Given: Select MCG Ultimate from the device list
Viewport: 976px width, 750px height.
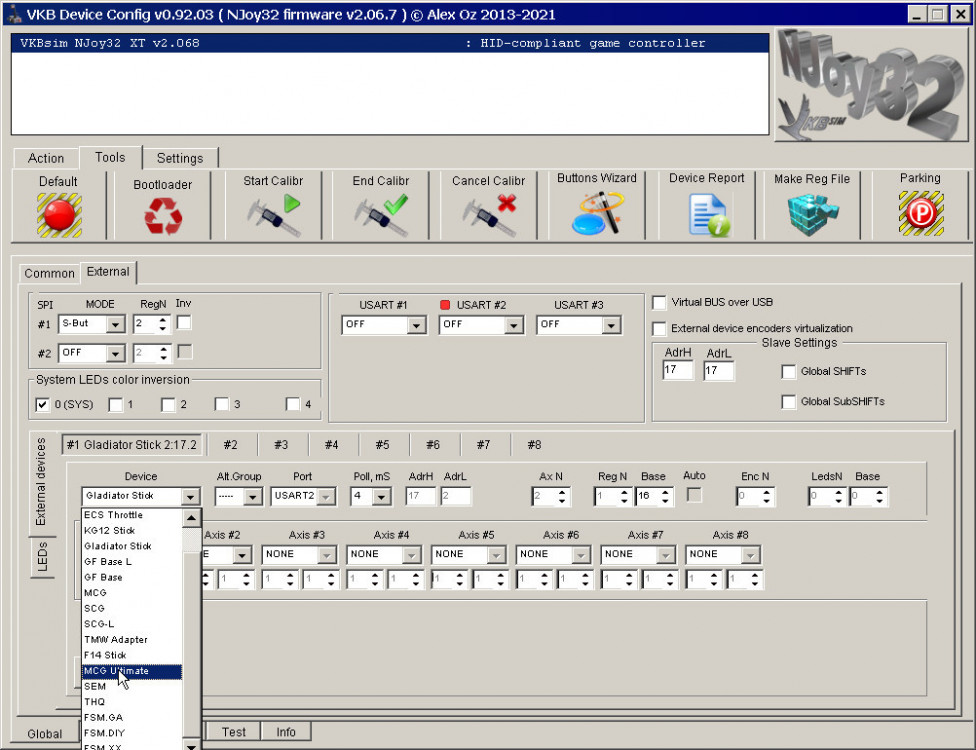Looking at the screenshot, I should [x=117, y=671].
